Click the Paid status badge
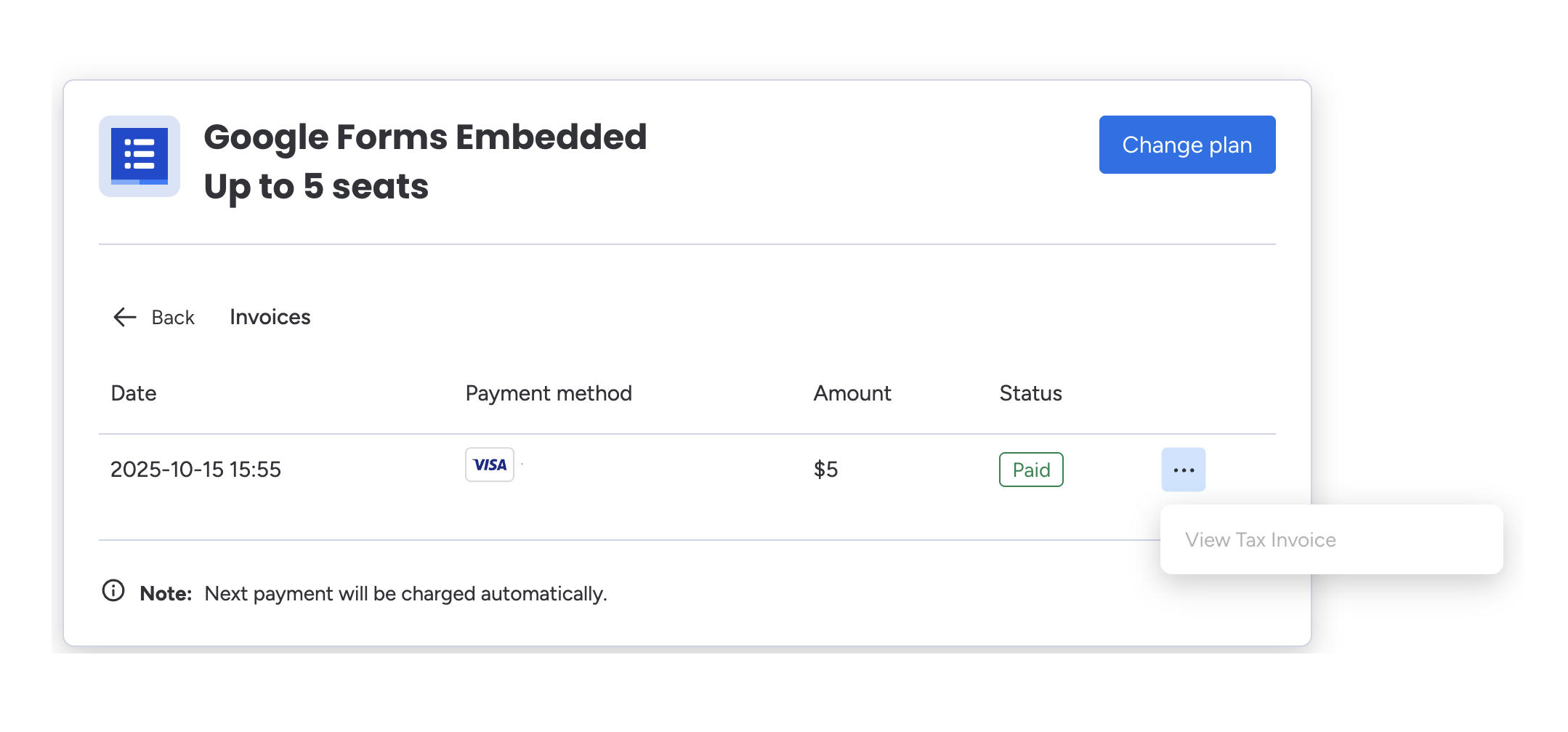Image resolution: width=1568 pixels, height=732 pixels. coord(1031,470)
